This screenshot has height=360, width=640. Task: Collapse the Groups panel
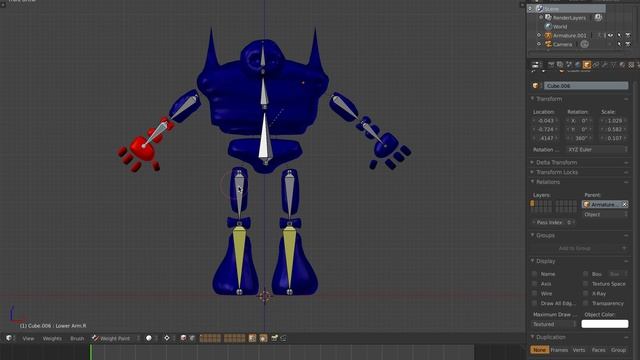pyautogui.click(x=532, y=236)
